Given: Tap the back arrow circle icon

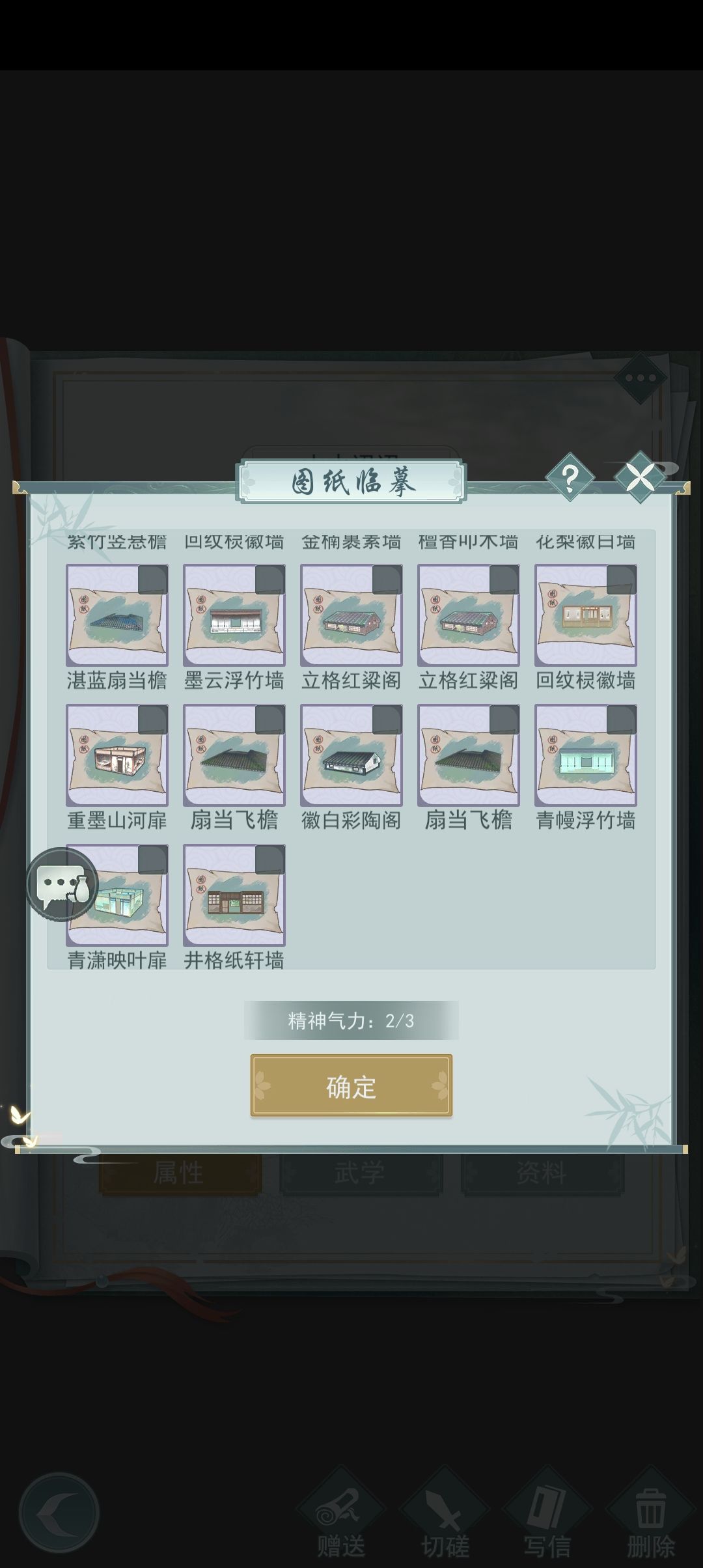Looking at the screenshot, I should tap(59, 1513).
